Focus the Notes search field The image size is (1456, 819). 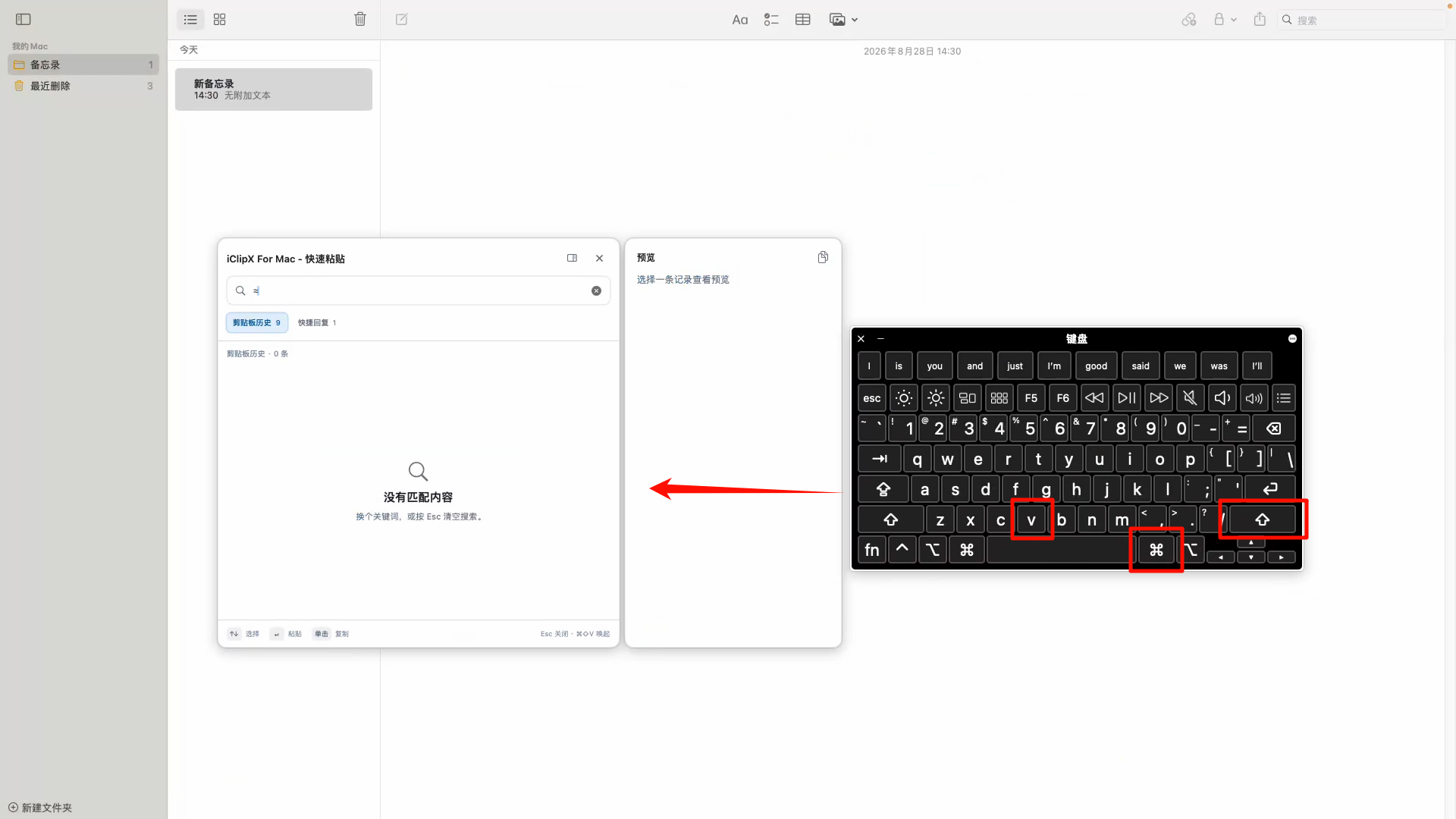[x=1361, y=20]
